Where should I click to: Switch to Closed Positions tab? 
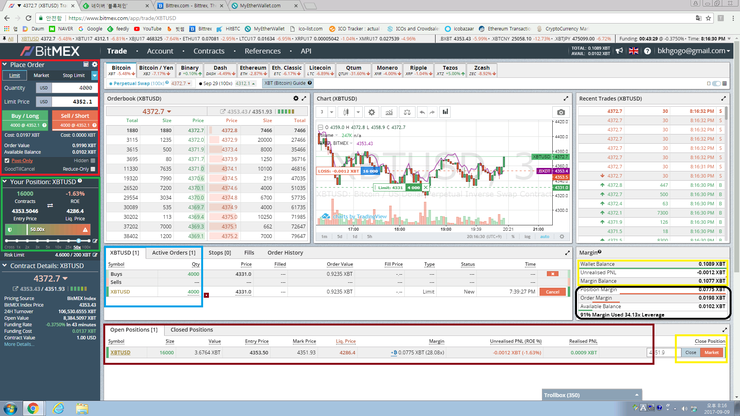click(x=191, y=330)
